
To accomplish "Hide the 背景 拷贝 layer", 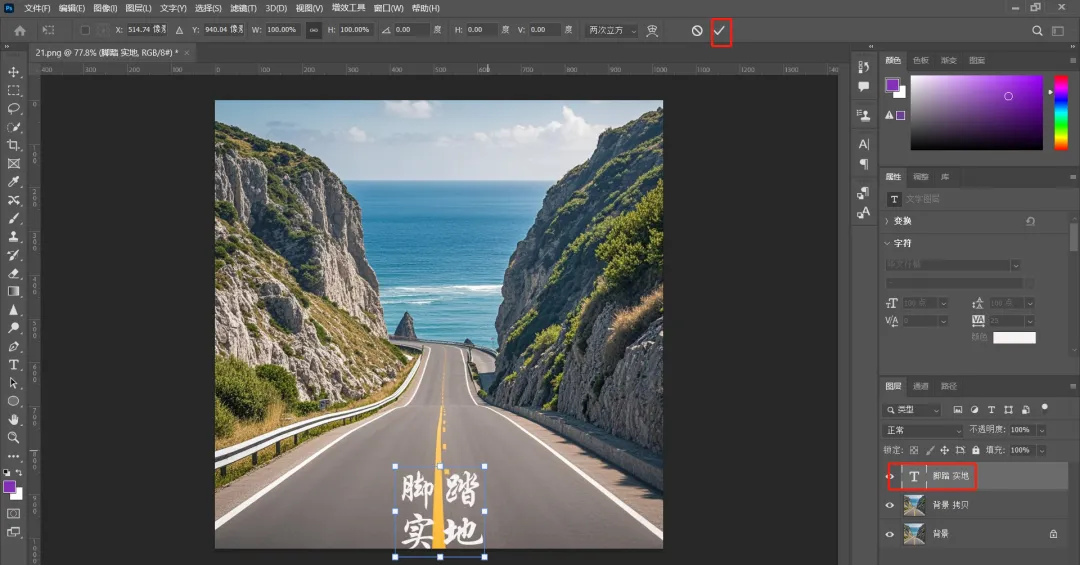I will click(890, 505).
